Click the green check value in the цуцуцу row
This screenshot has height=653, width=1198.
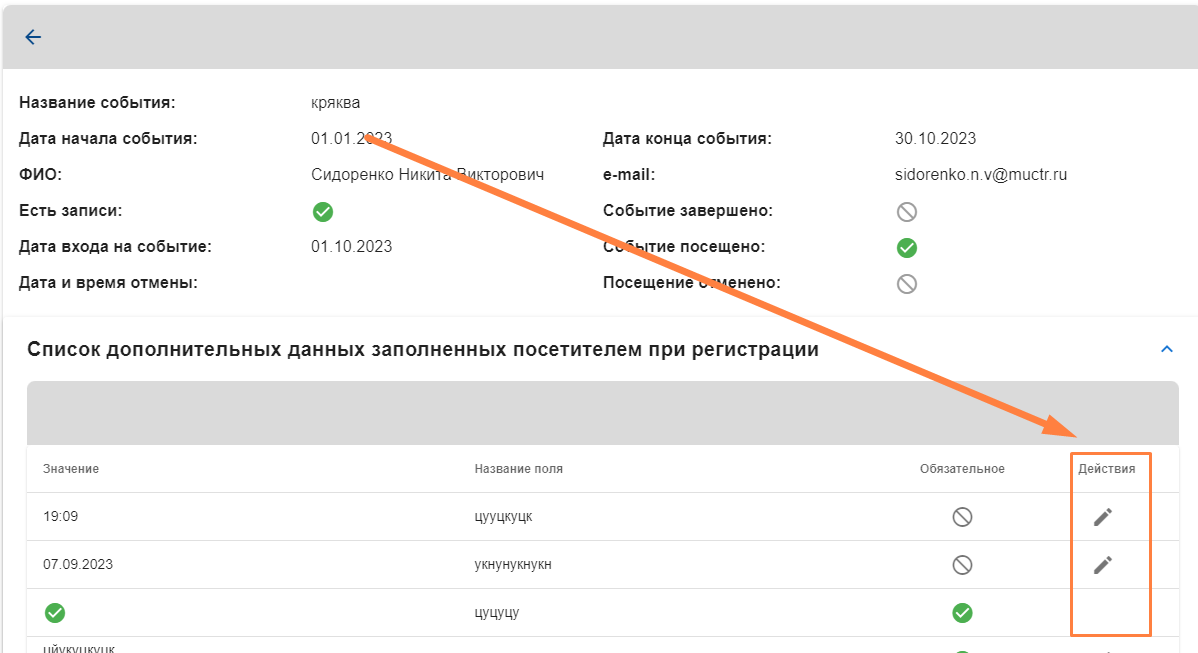pyautogui.click(x=55, y=613)
